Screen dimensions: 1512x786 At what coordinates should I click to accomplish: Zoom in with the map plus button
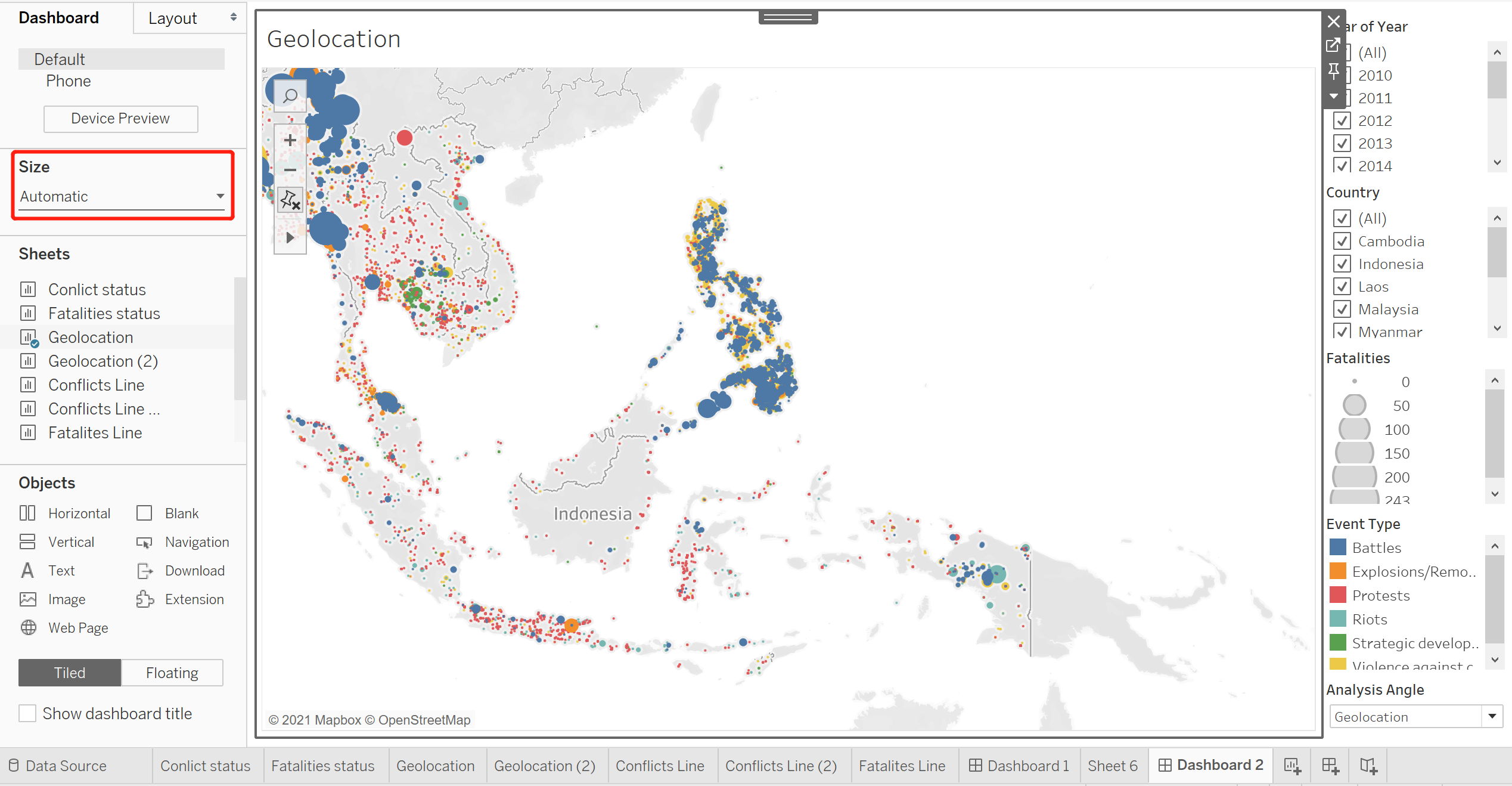pos(290,140)
